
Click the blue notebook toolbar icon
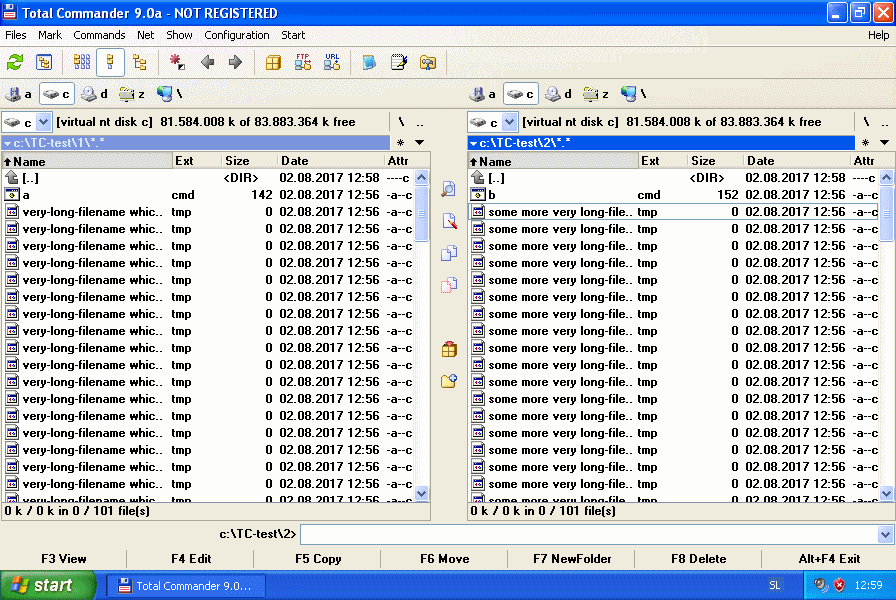(369, 62)
